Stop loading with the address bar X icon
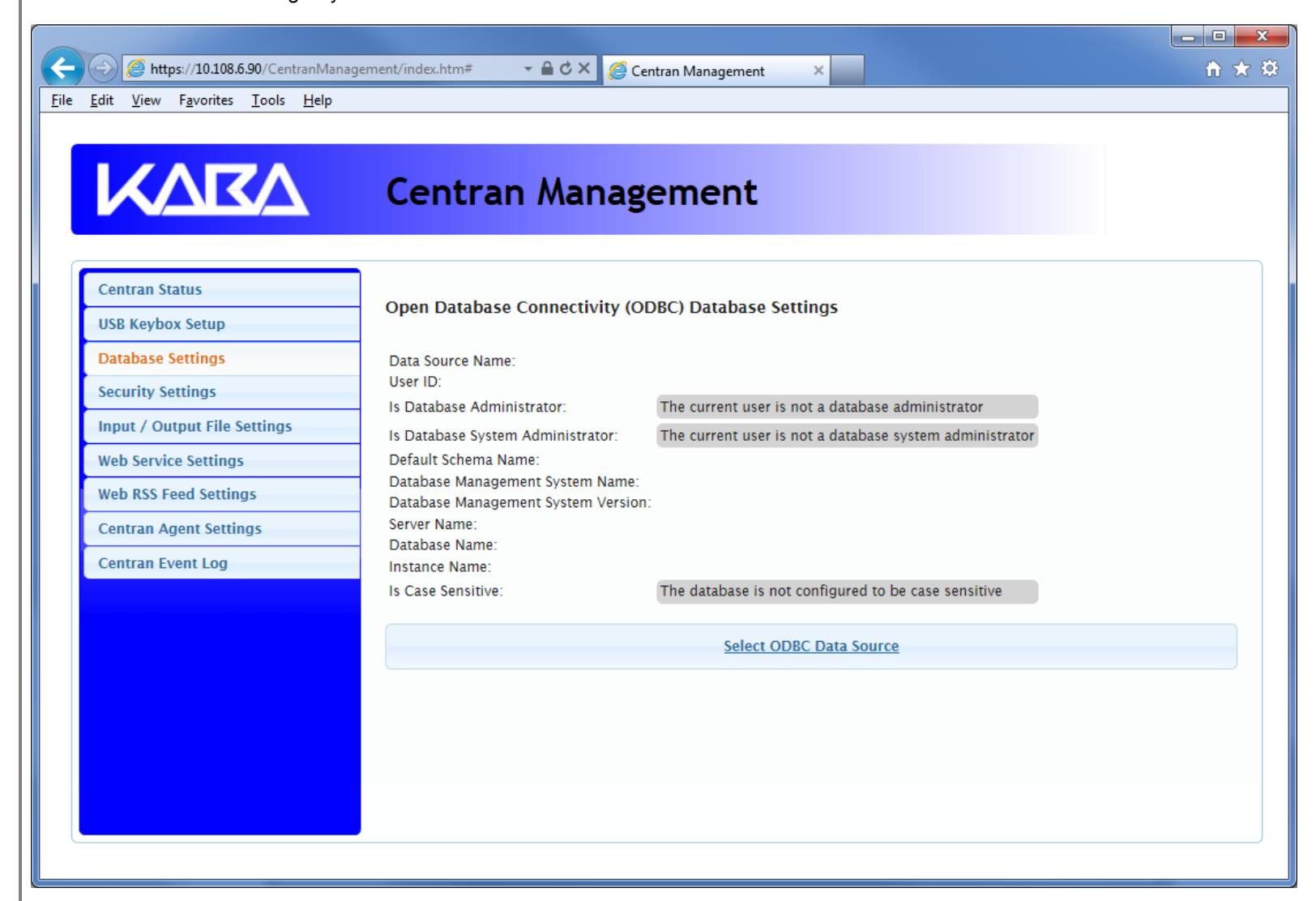Image resolution: width=1316 pixels, height=901 pixels. click(583, 70)
